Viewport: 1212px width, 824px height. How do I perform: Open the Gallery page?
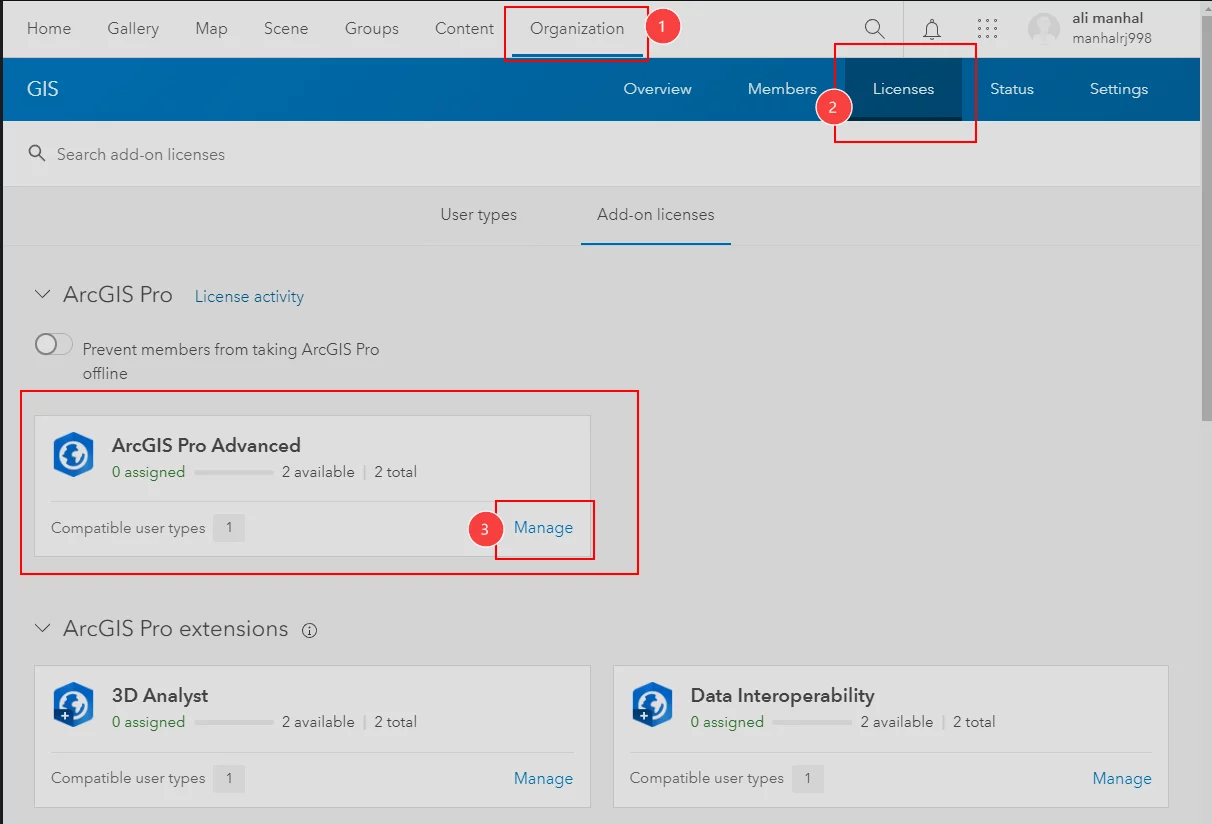(134, 28)
